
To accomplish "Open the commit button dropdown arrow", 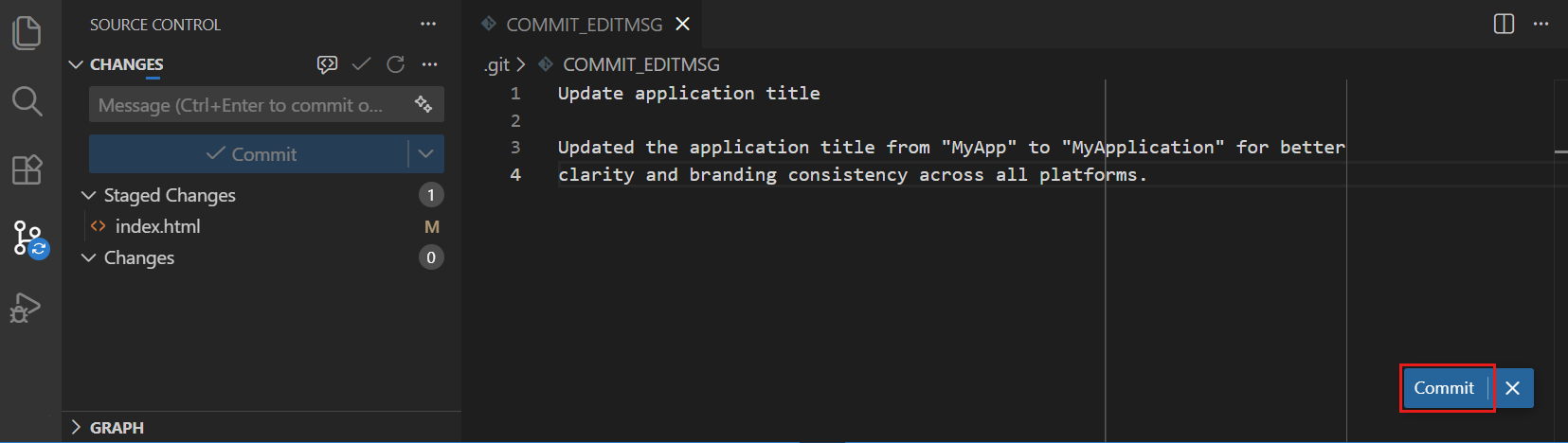I will click(x=426, y=153).
